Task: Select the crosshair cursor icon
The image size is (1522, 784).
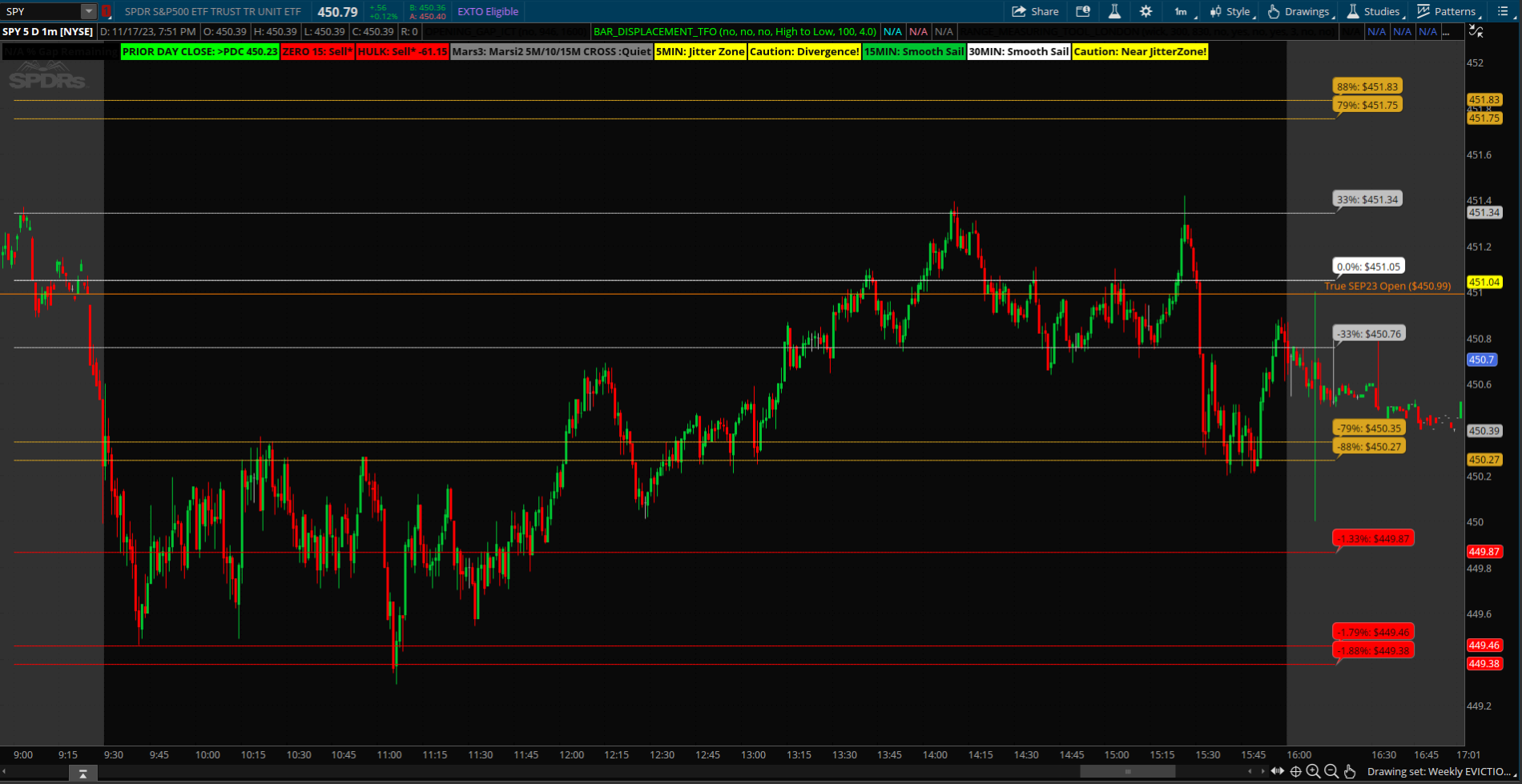Action: [1295, 771]
